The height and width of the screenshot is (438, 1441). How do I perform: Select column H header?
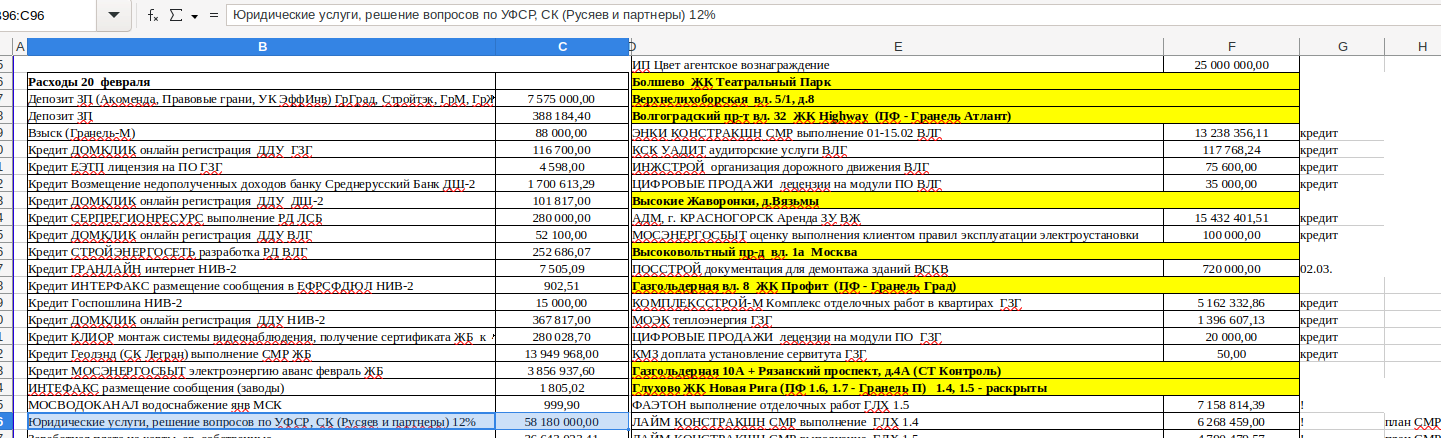tap(1421, 47)
